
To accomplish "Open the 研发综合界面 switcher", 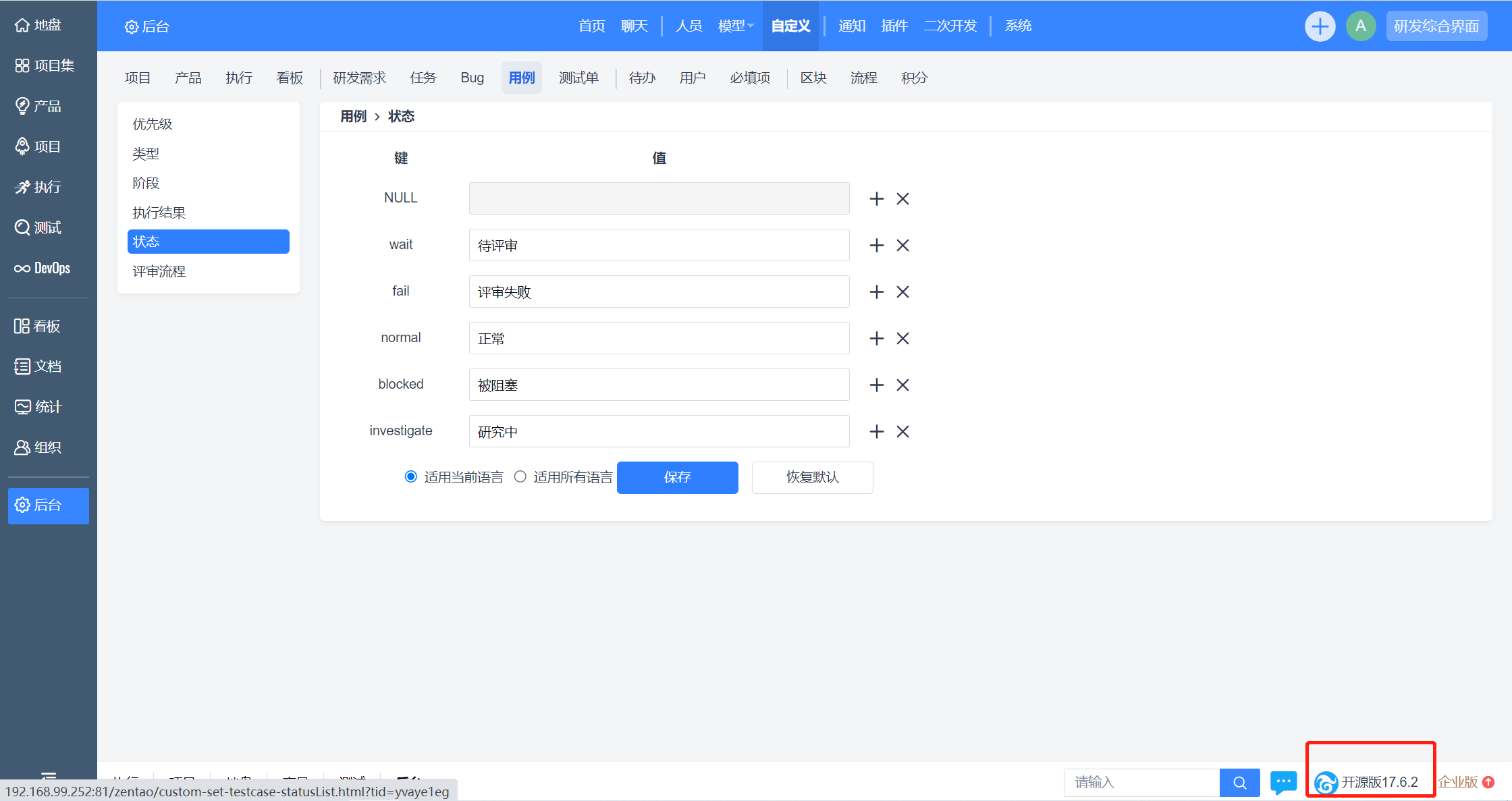I will point(1436,26).
